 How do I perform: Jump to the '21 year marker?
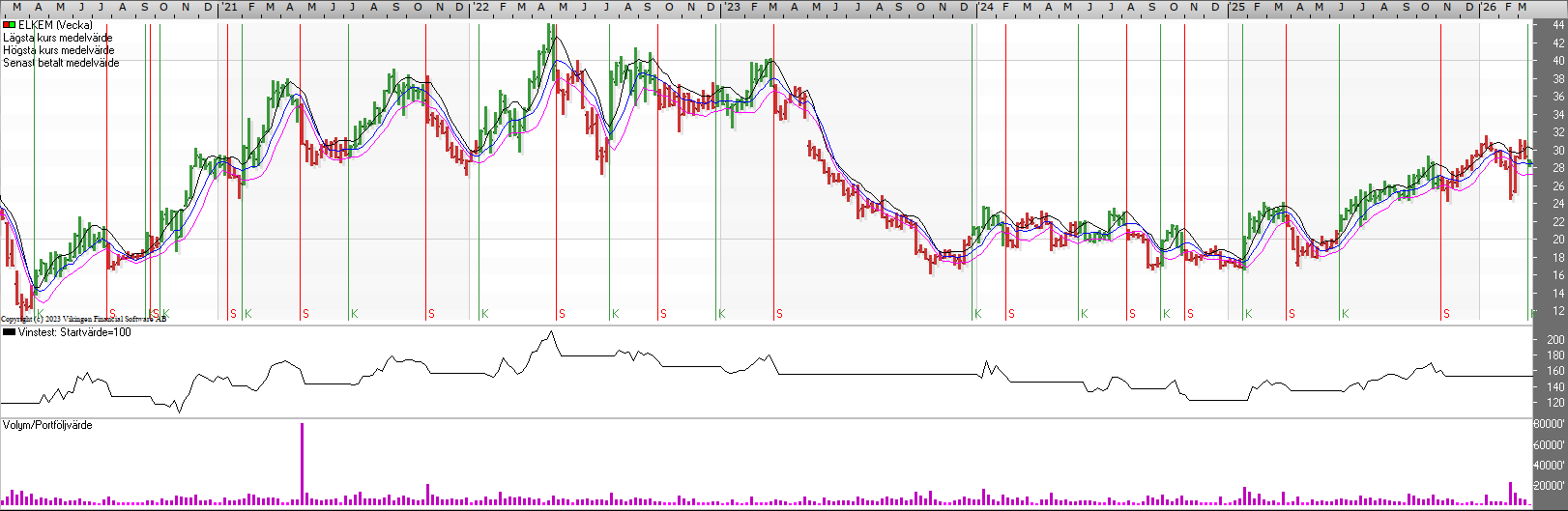pyautogui.click(x=228, y=7)
